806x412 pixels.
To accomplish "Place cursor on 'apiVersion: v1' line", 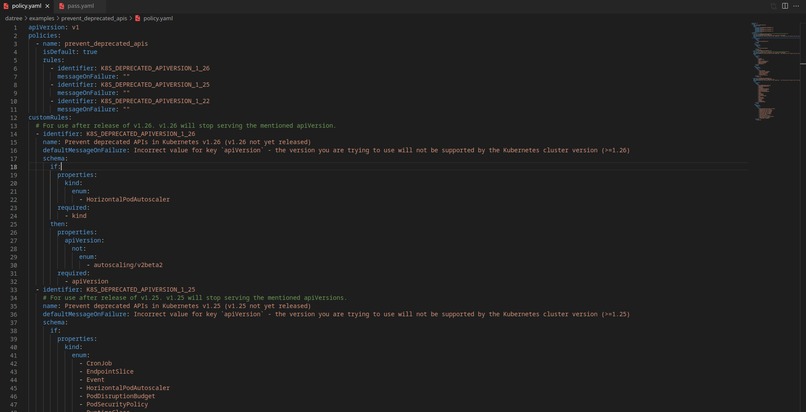I will click(53, 27).
